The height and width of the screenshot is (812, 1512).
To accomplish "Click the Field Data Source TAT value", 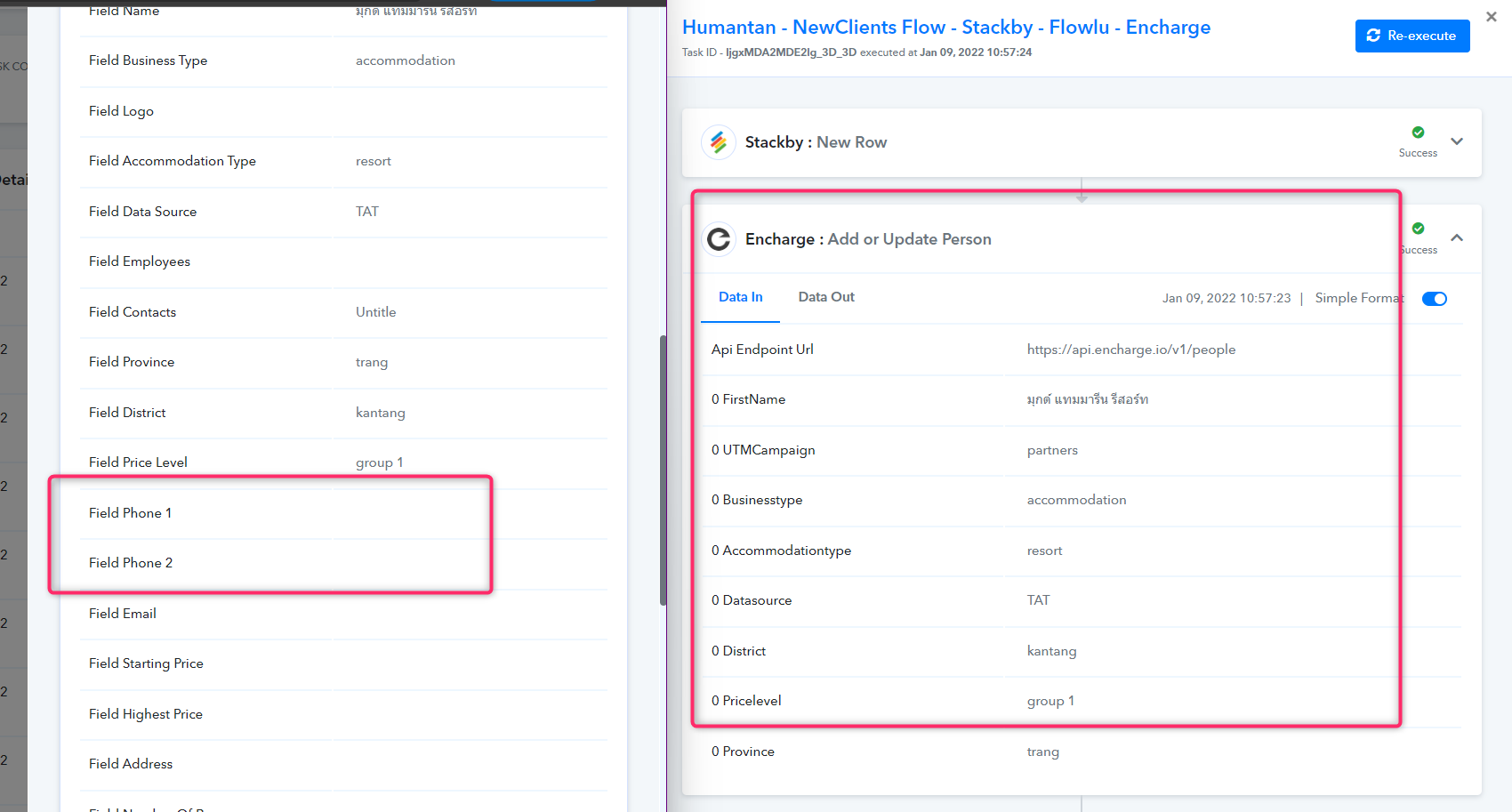I will (367, 212).
